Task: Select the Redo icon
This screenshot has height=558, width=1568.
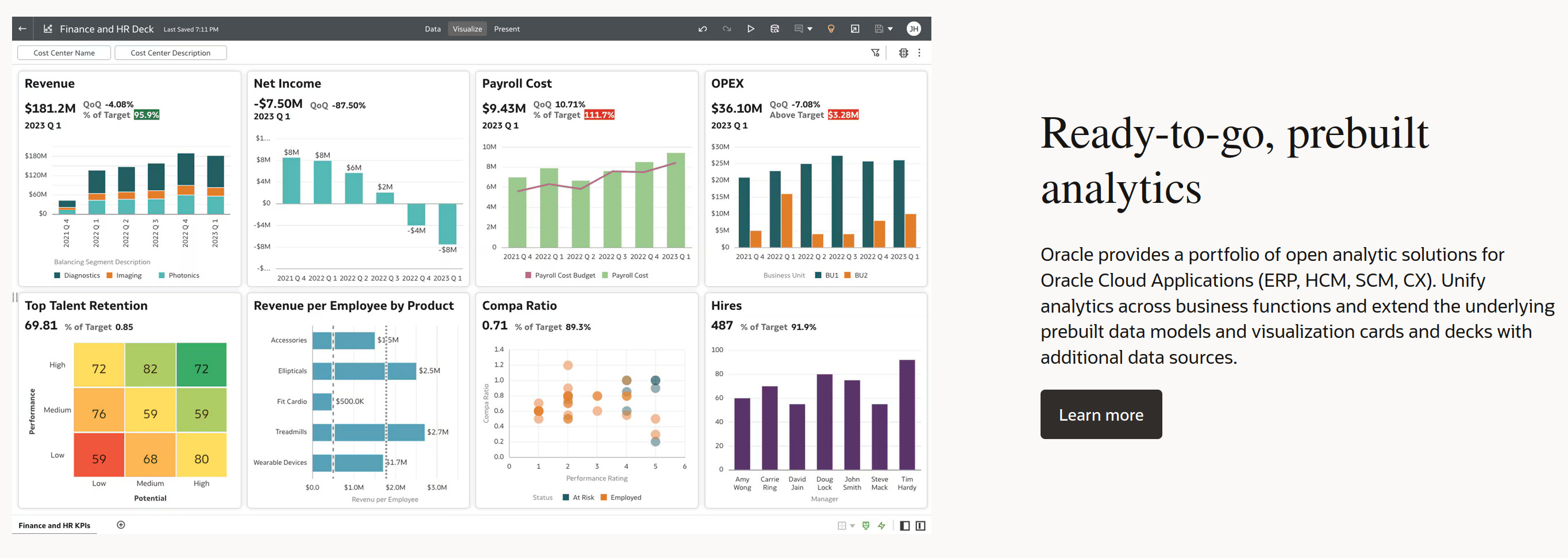Action: (727, 29)
